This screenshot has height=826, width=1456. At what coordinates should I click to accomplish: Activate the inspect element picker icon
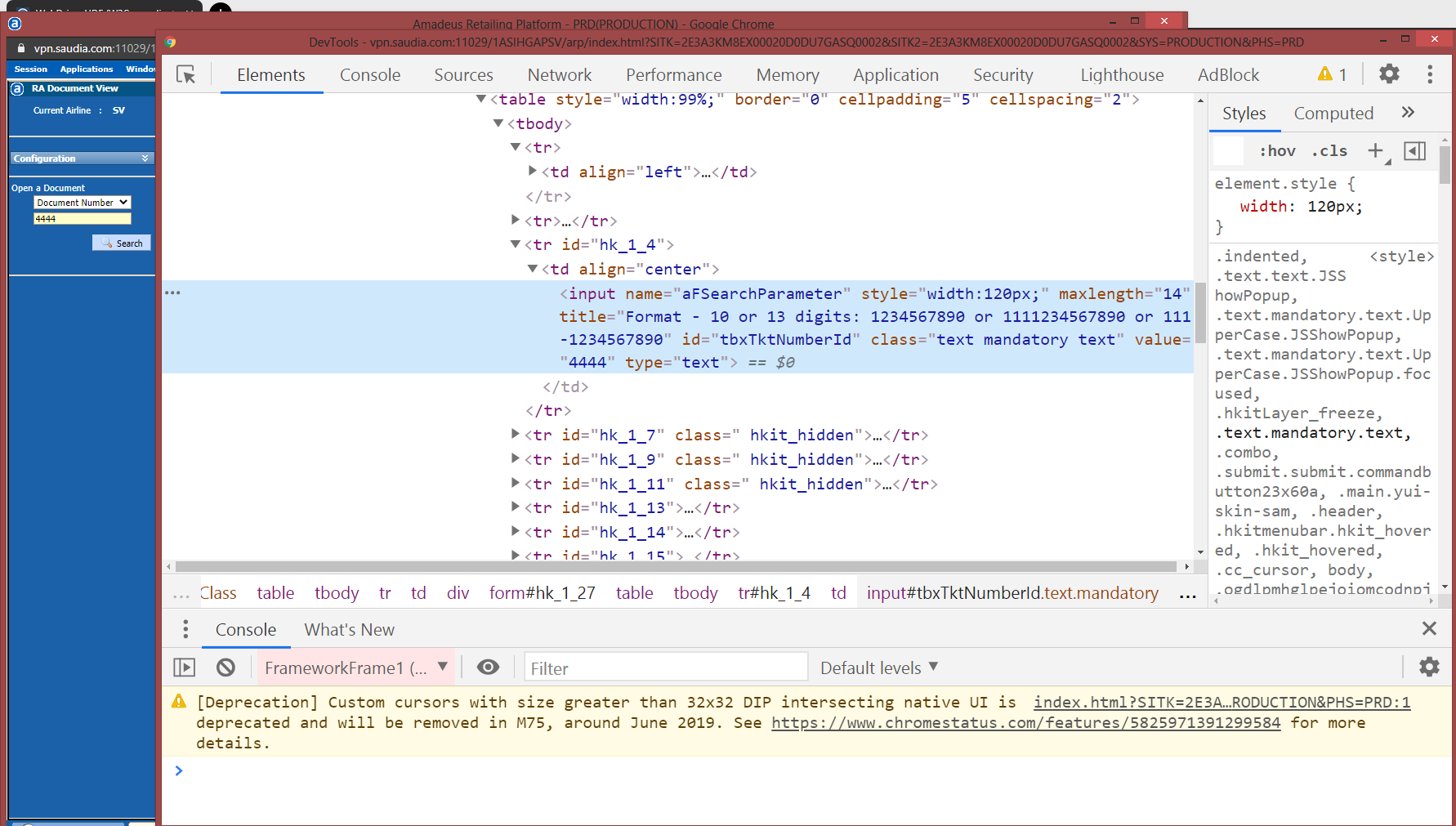click(186, 74)
